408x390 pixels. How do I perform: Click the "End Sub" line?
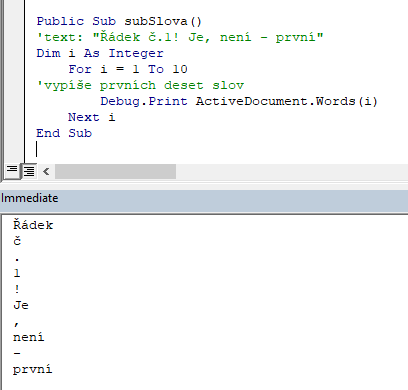point(64,133)
